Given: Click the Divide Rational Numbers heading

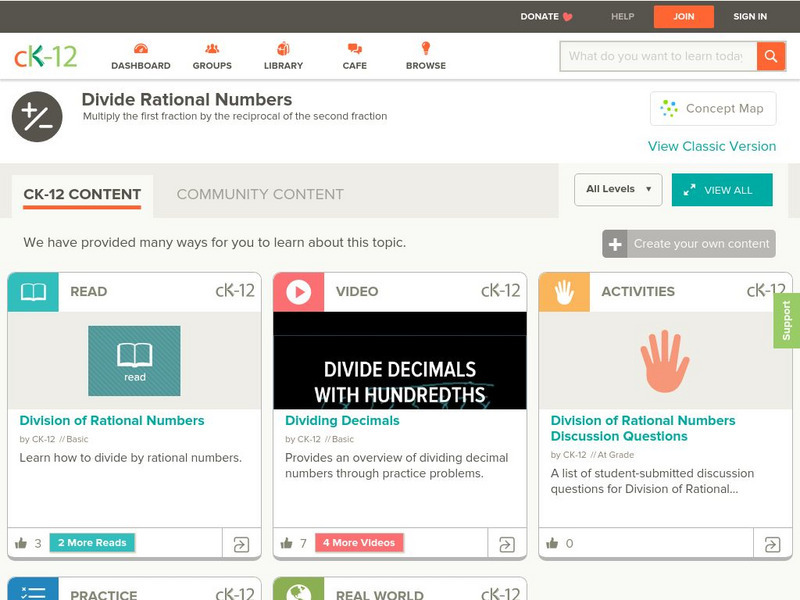Looking at the screenshot, I should (x=187, y=99).
